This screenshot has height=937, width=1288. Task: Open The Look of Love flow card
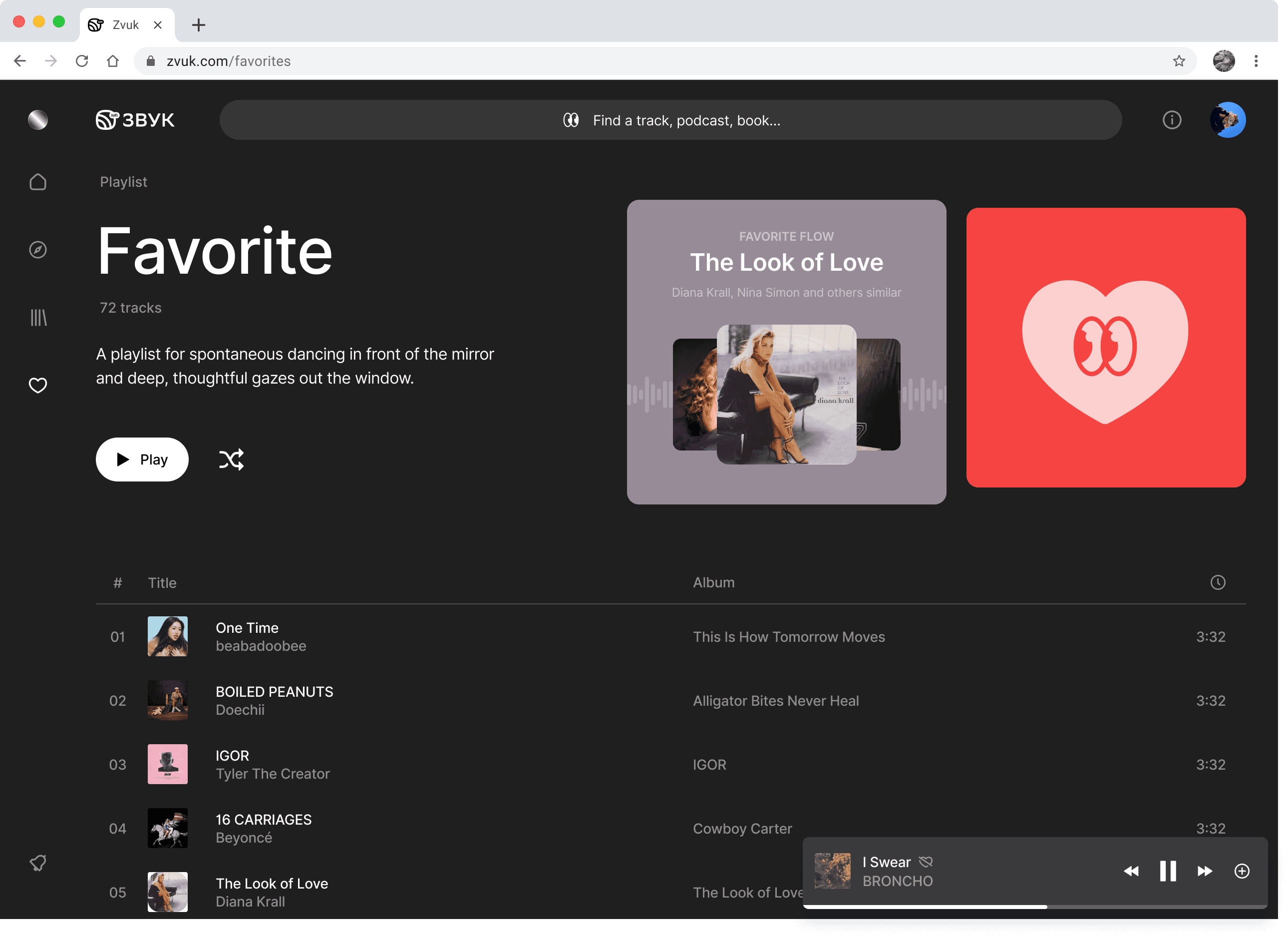point(786,351)
